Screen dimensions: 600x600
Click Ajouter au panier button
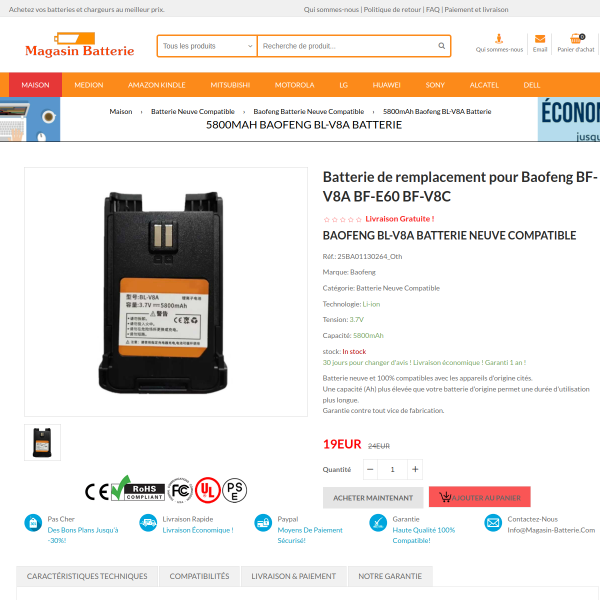[479, 497]
